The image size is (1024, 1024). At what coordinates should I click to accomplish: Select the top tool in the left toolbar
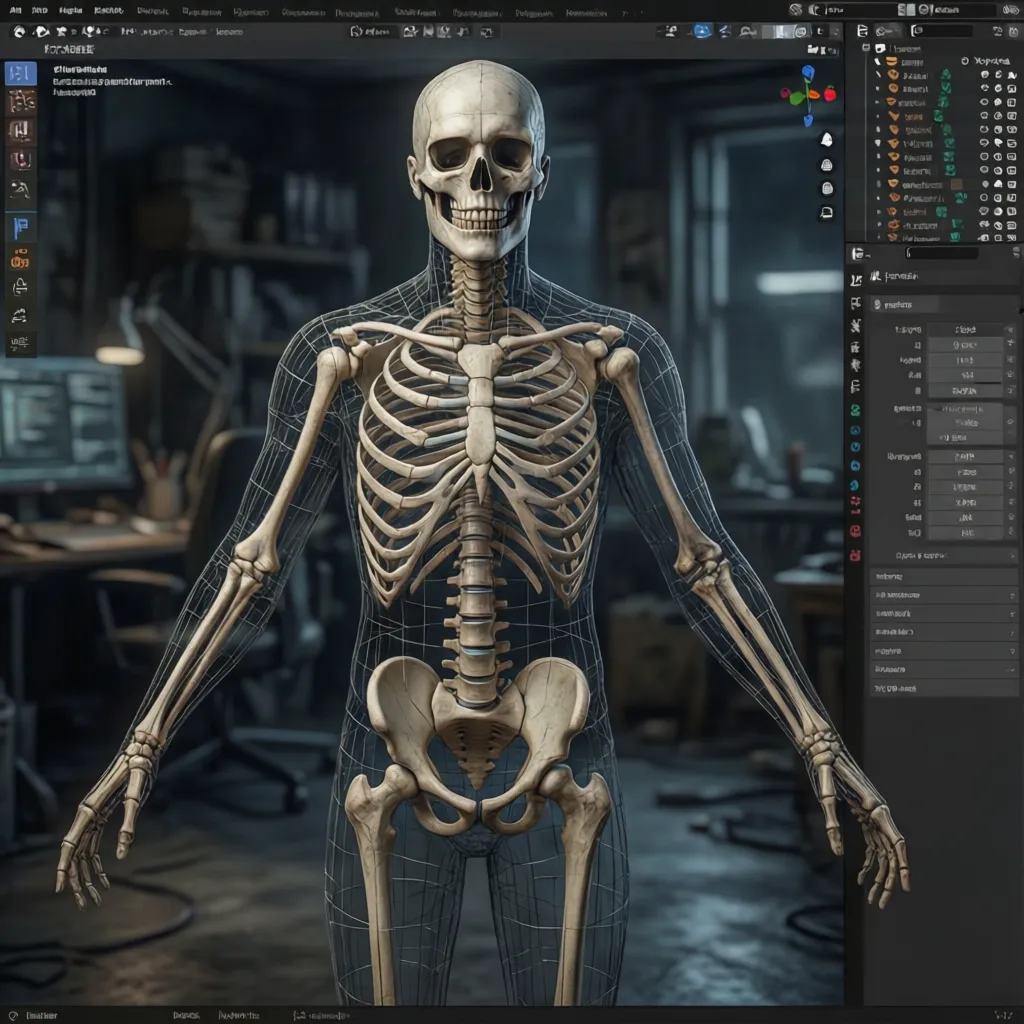tap(16, 71)
